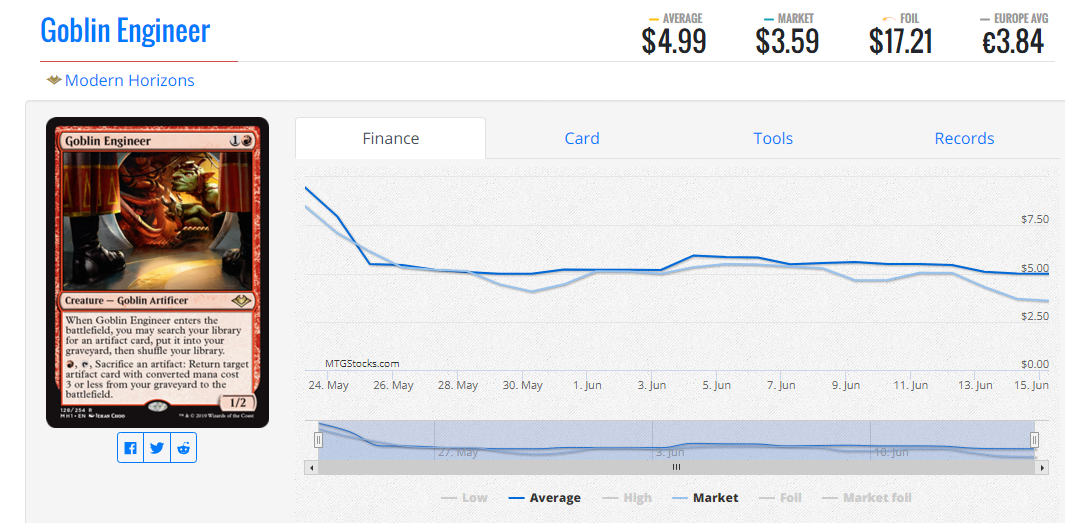The image size is (1065, 523).
Task: Share card via Twitter bird icon
Action: 157,448
